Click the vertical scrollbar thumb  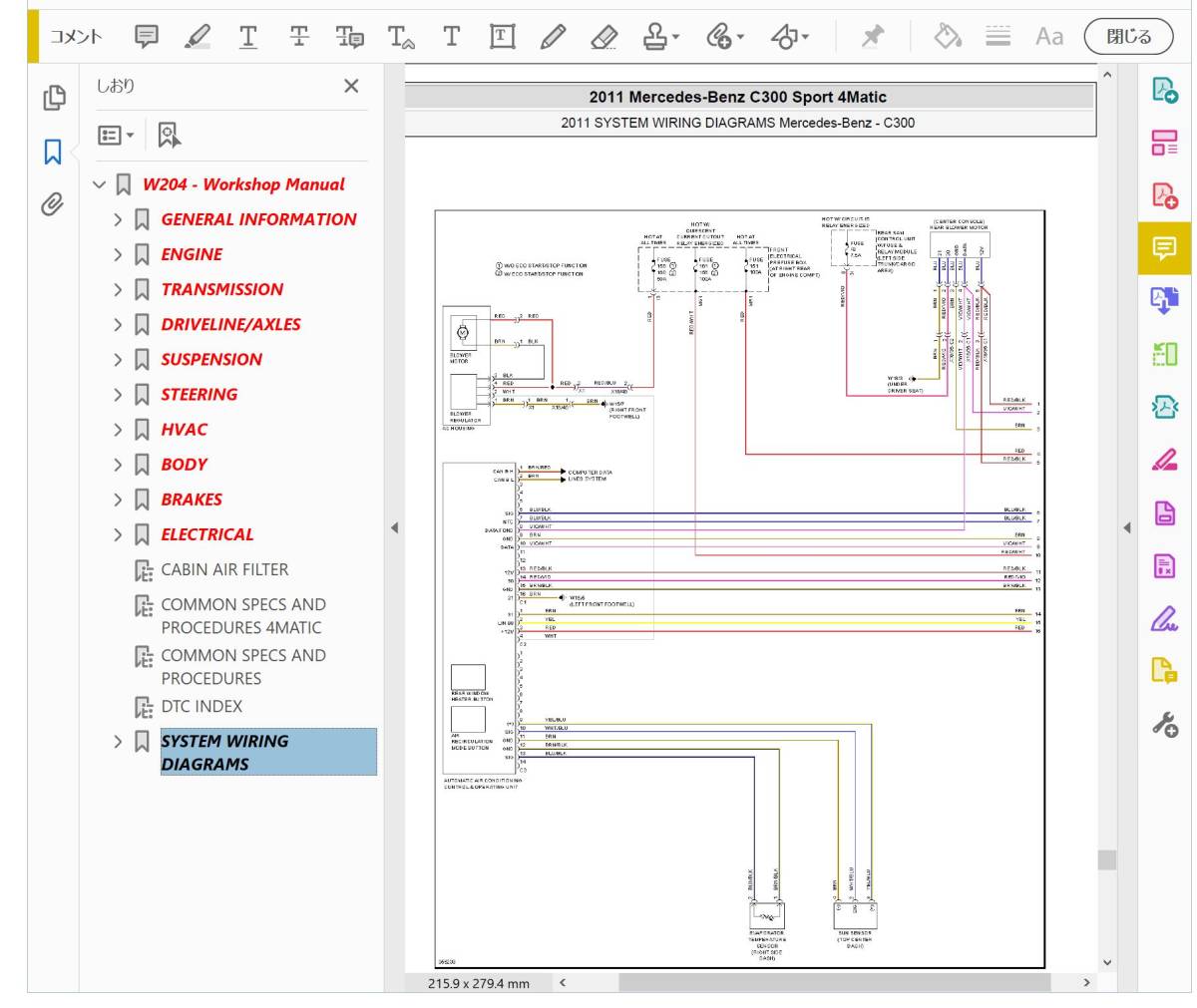pos(1107,859)
